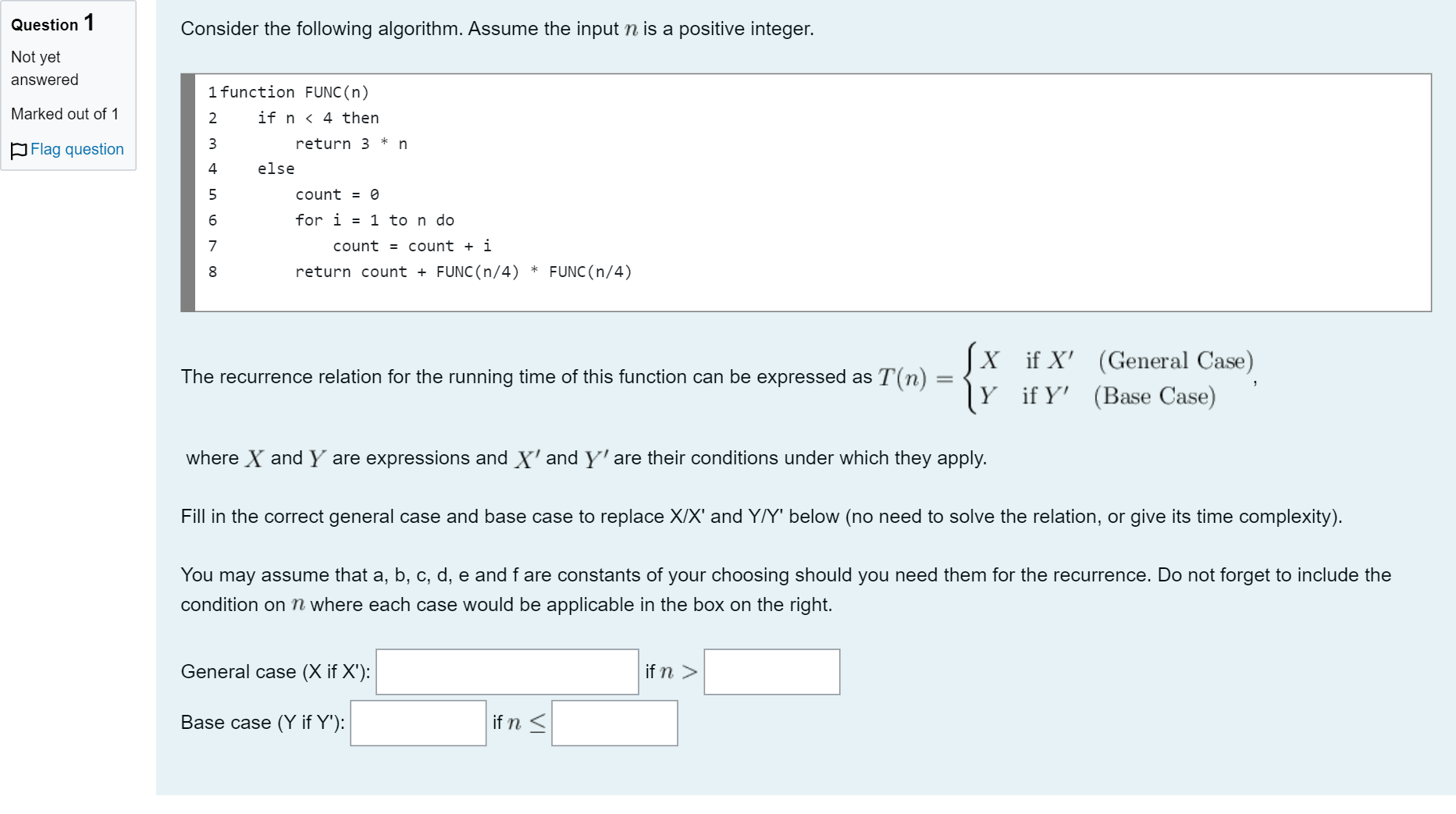
Task: Click the 'Not yet answered' status text
Action: point(44,68)
